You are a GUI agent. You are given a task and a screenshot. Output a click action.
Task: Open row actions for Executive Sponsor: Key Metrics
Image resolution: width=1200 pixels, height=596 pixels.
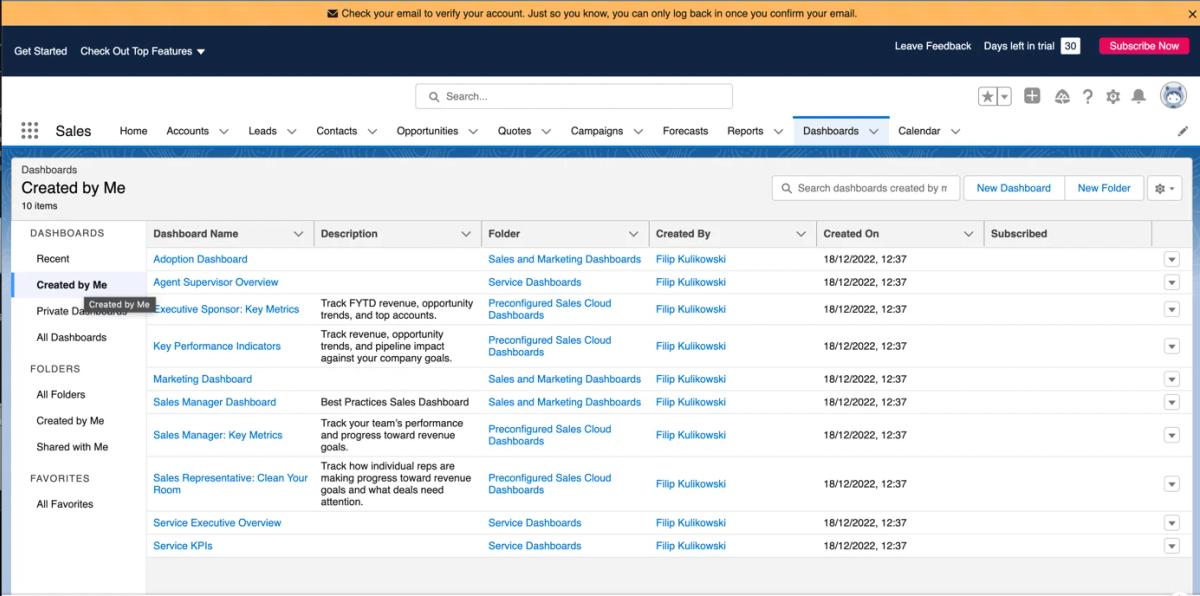pyautogui.click(x=1172, y=310)
